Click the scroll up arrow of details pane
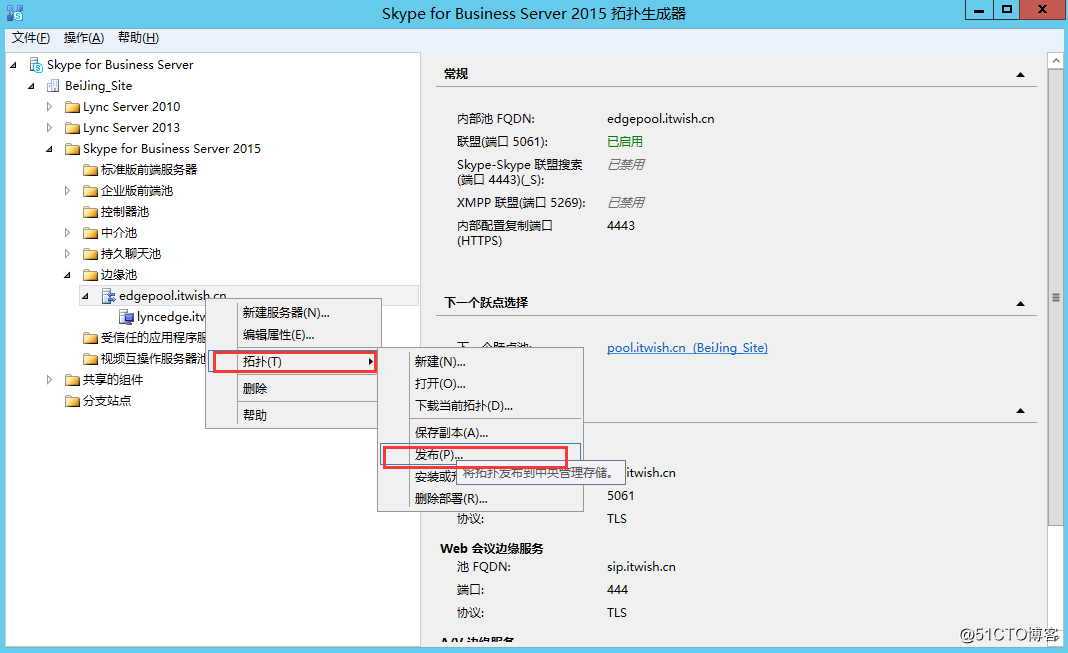The height and width of the screenshot is (653, 1068). 1056,61
